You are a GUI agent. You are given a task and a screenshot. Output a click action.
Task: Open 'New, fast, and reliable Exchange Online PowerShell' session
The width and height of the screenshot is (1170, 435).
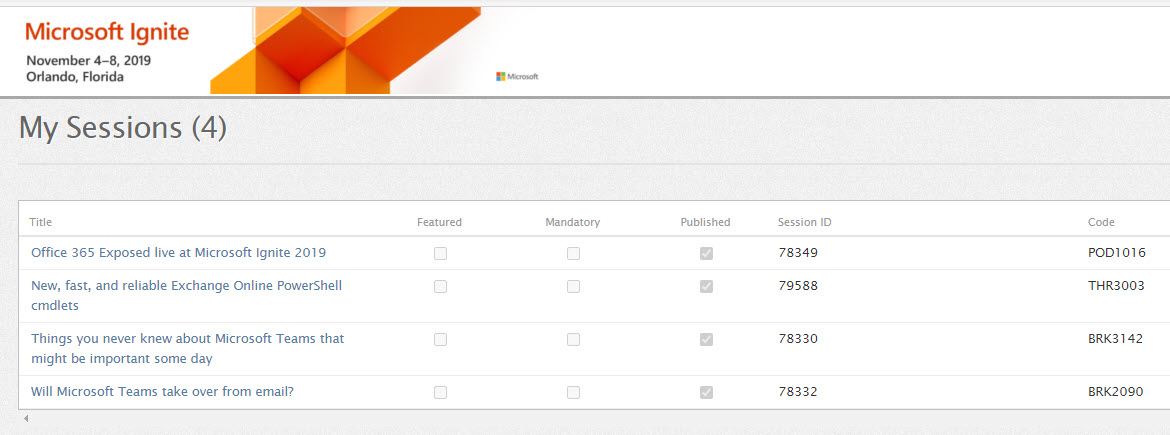coord(187,295)
